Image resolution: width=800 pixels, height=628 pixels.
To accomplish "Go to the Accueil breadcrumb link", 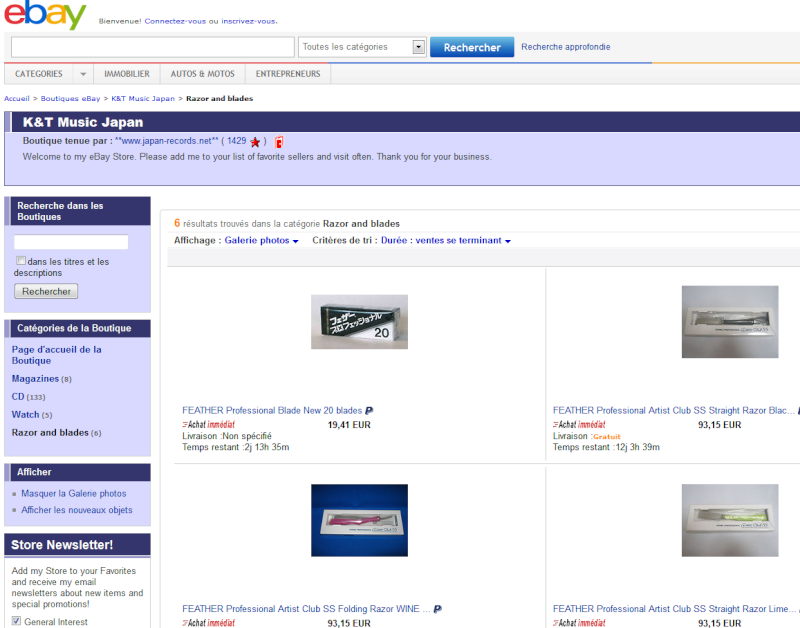I will click(17, 98).
